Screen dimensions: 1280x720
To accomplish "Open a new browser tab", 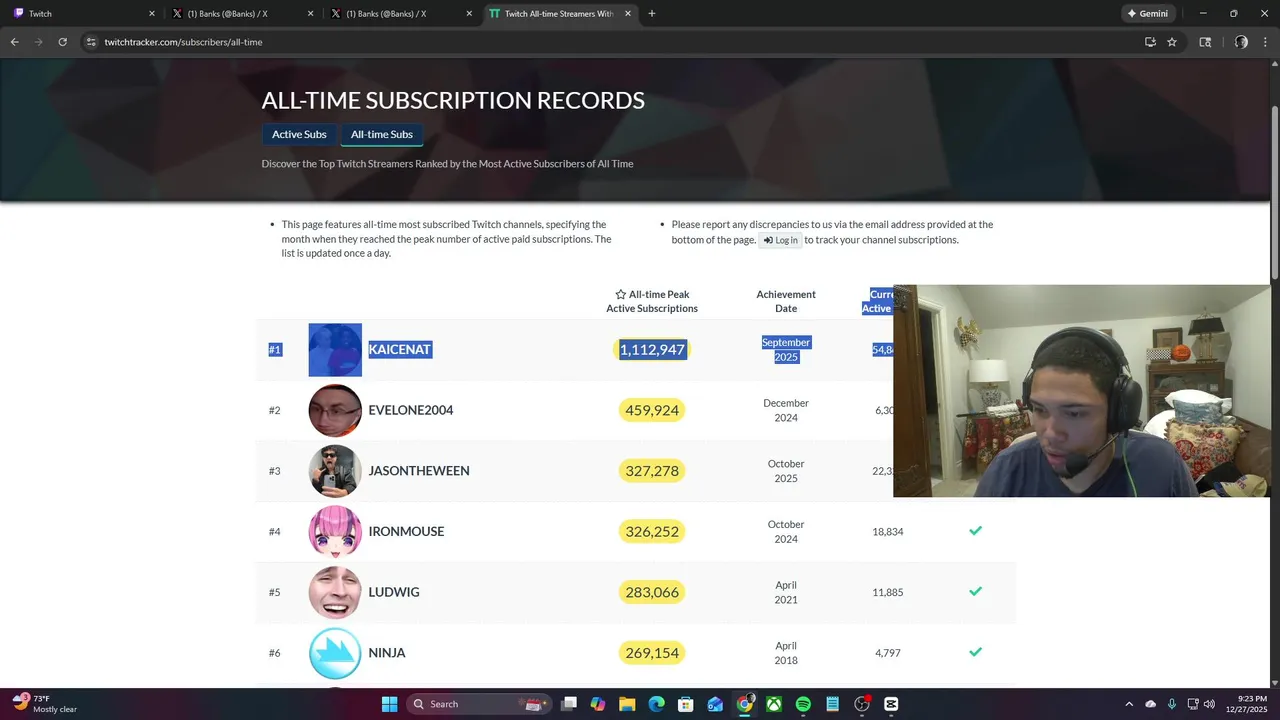I will 652,14.
